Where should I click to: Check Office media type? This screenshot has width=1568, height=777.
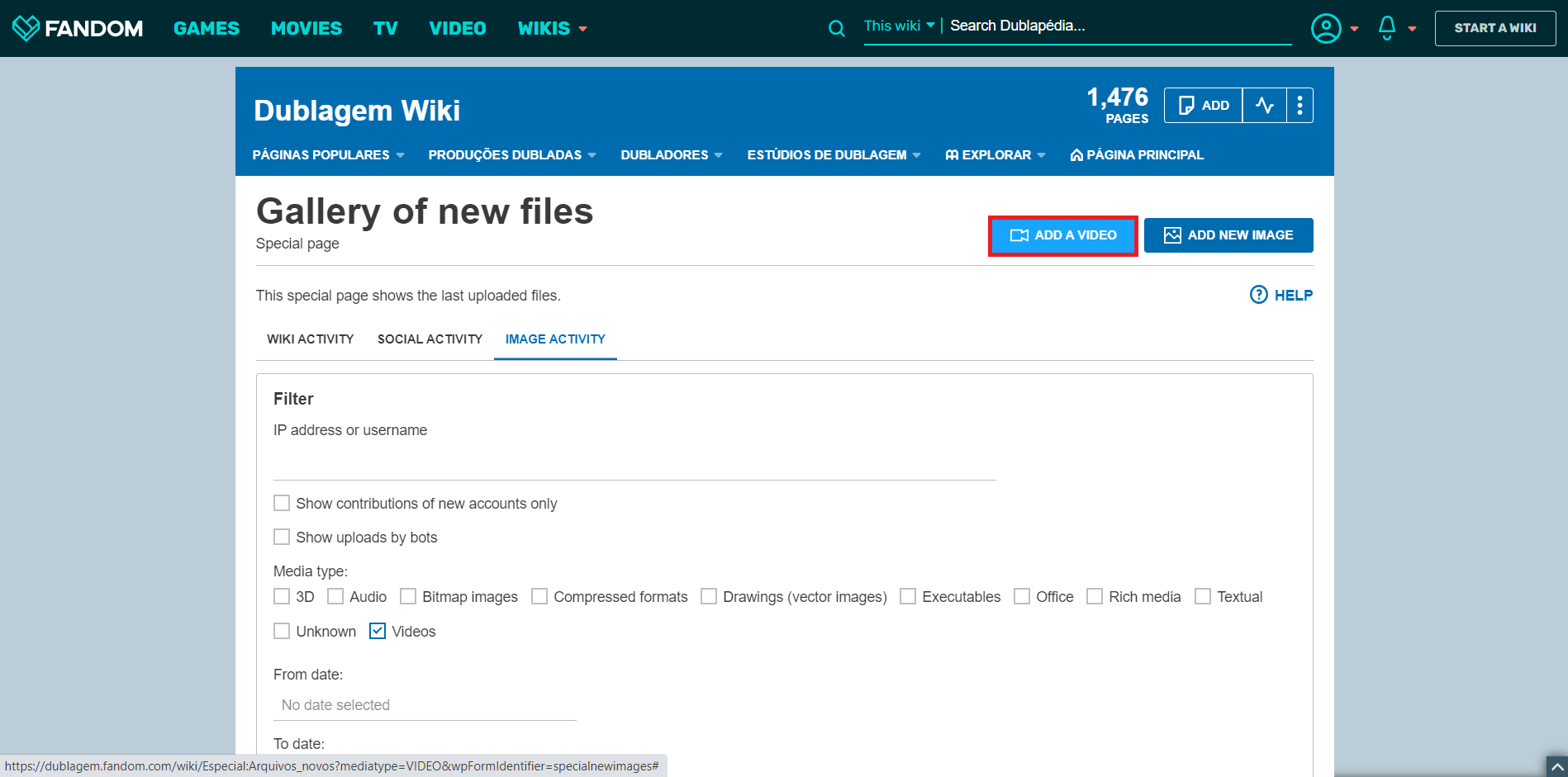coord(1022,596)
